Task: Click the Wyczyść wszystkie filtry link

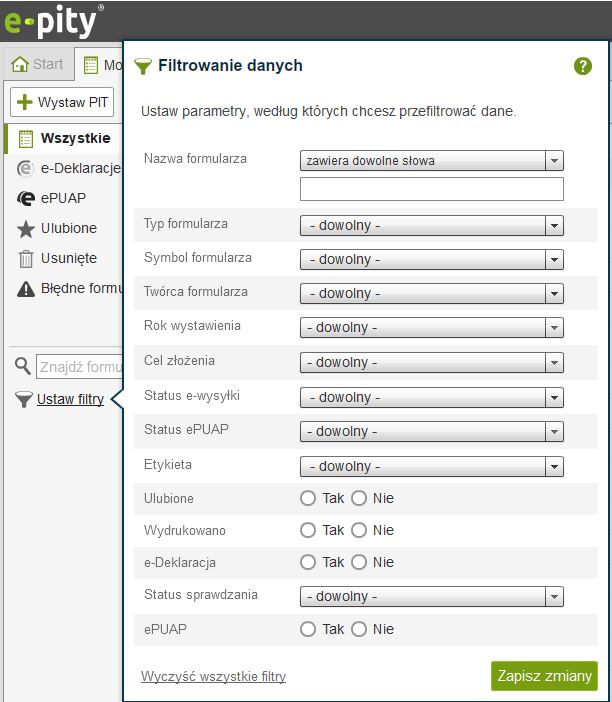Action: pyautogui.click(x=214, y=677)
